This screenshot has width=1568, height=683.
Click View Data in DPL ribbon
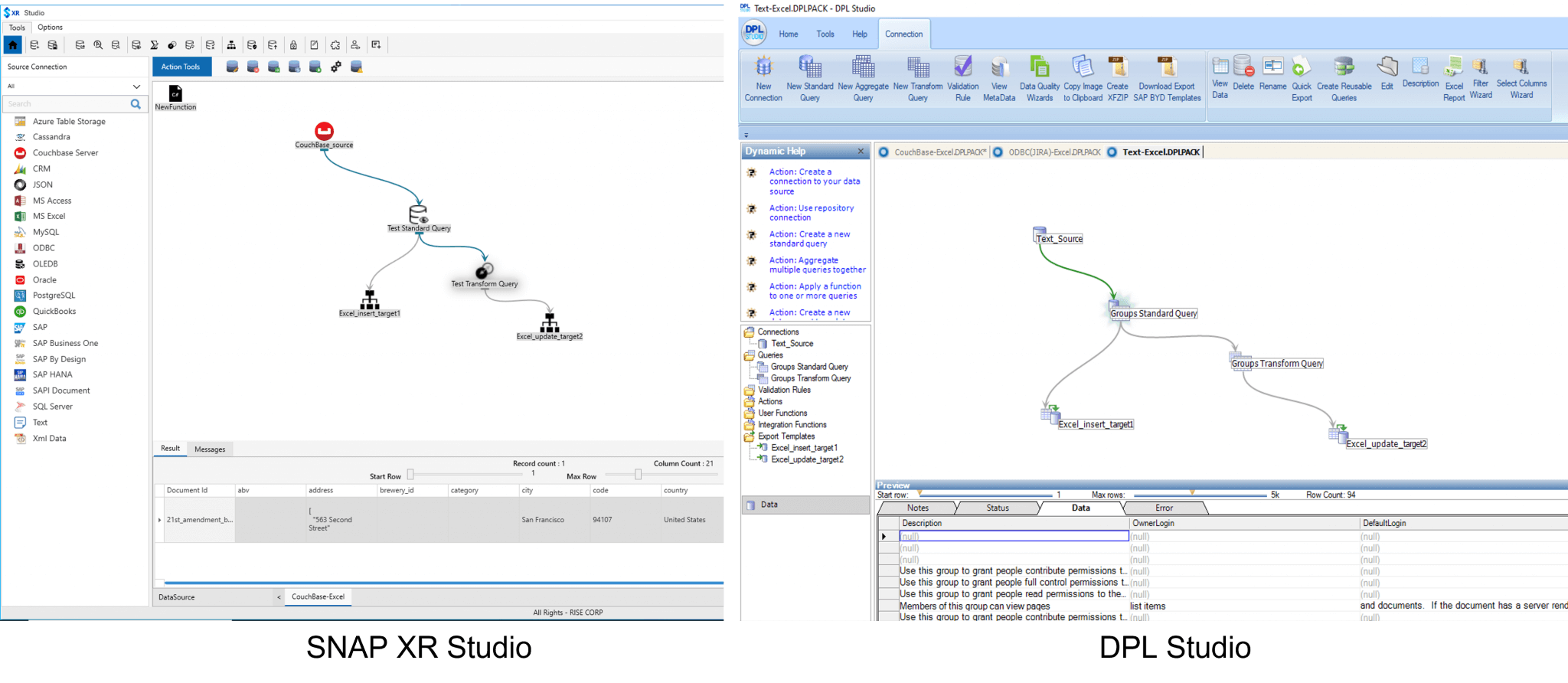[x=1220, y=77]
